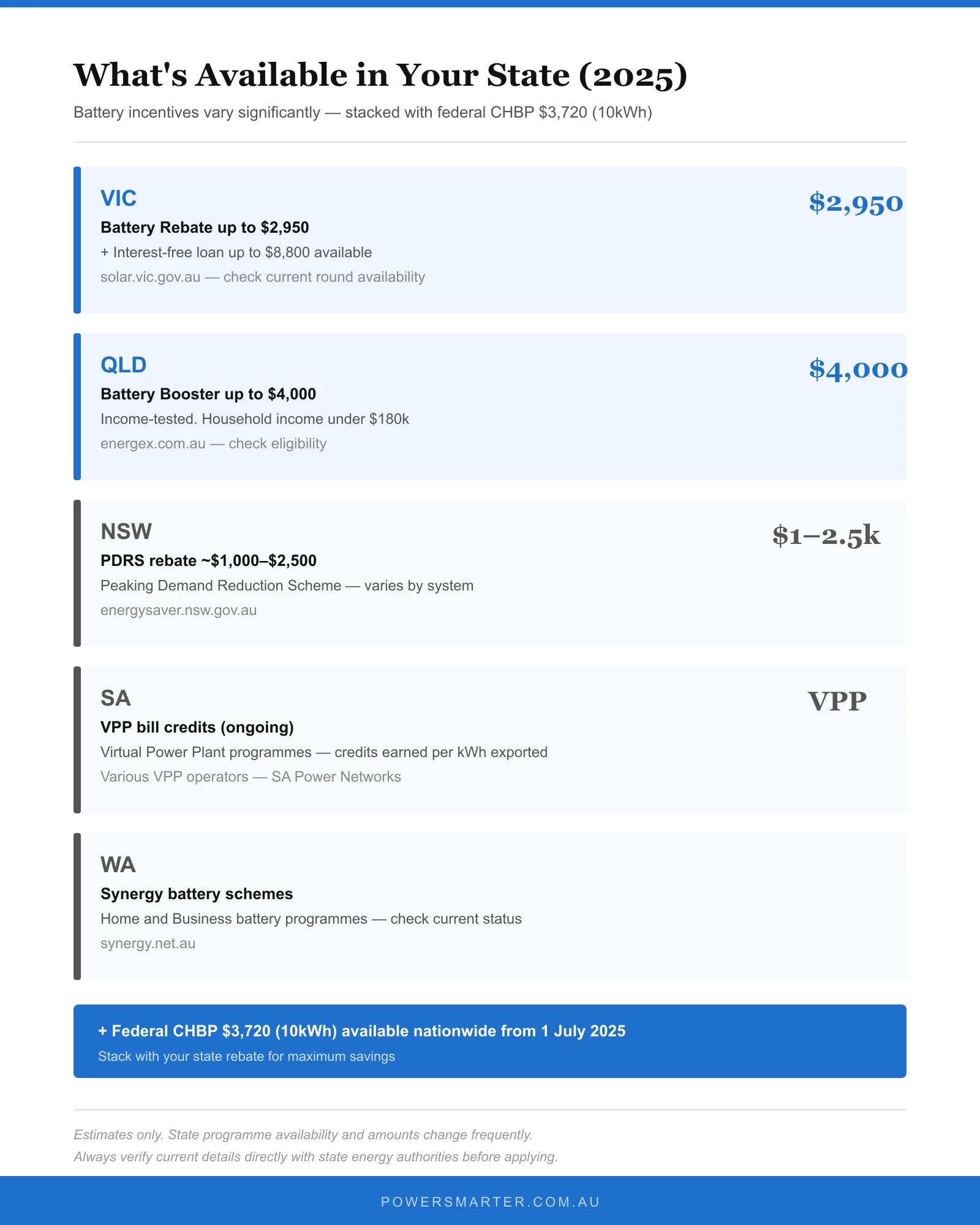
Task: Click the 'PDRS rebate' line
Action: [208, 561]
